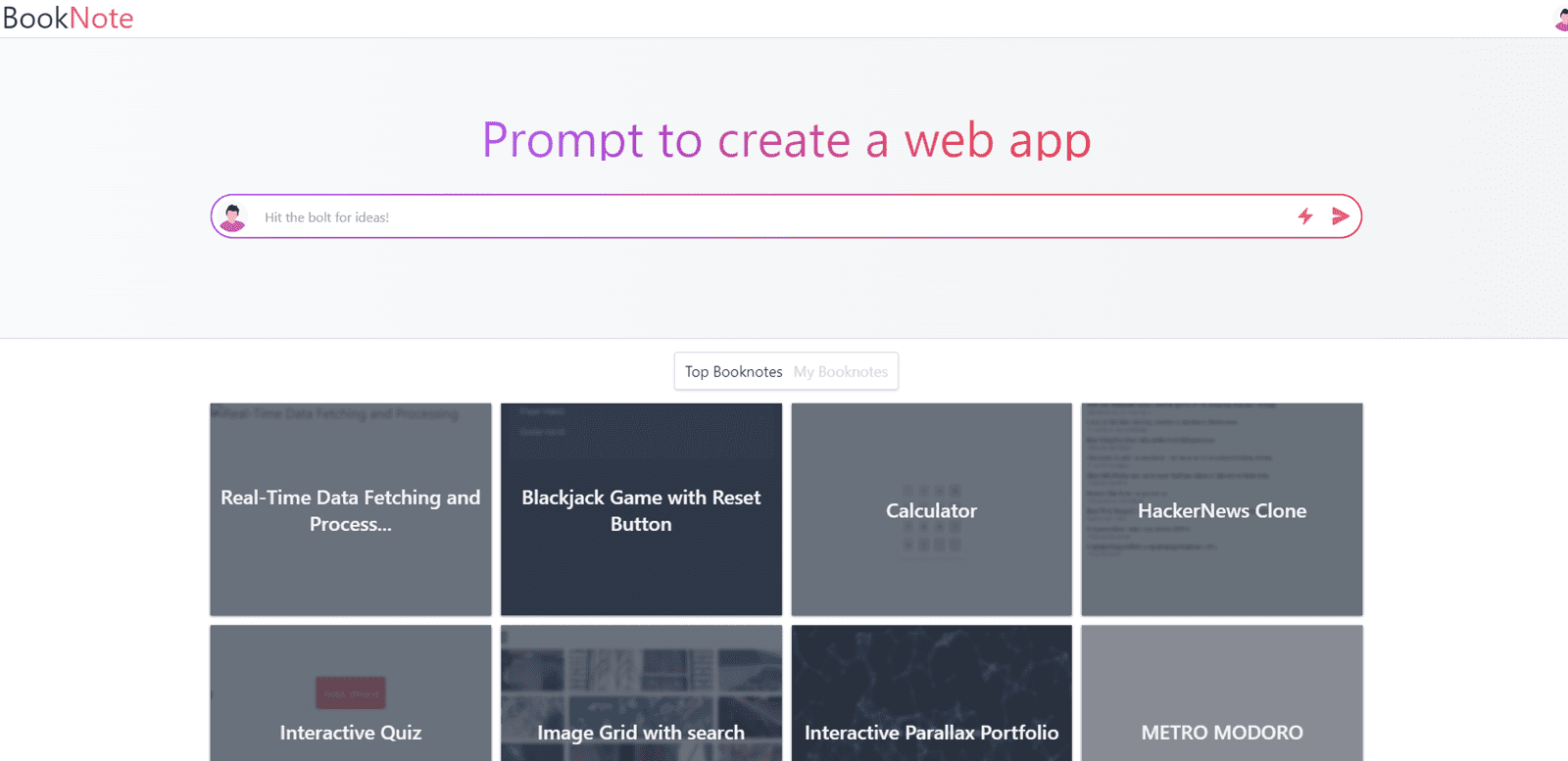Open the Calculator booknote card
Viewport: 1568px width, 761px height.
click(x=931, y=510)
